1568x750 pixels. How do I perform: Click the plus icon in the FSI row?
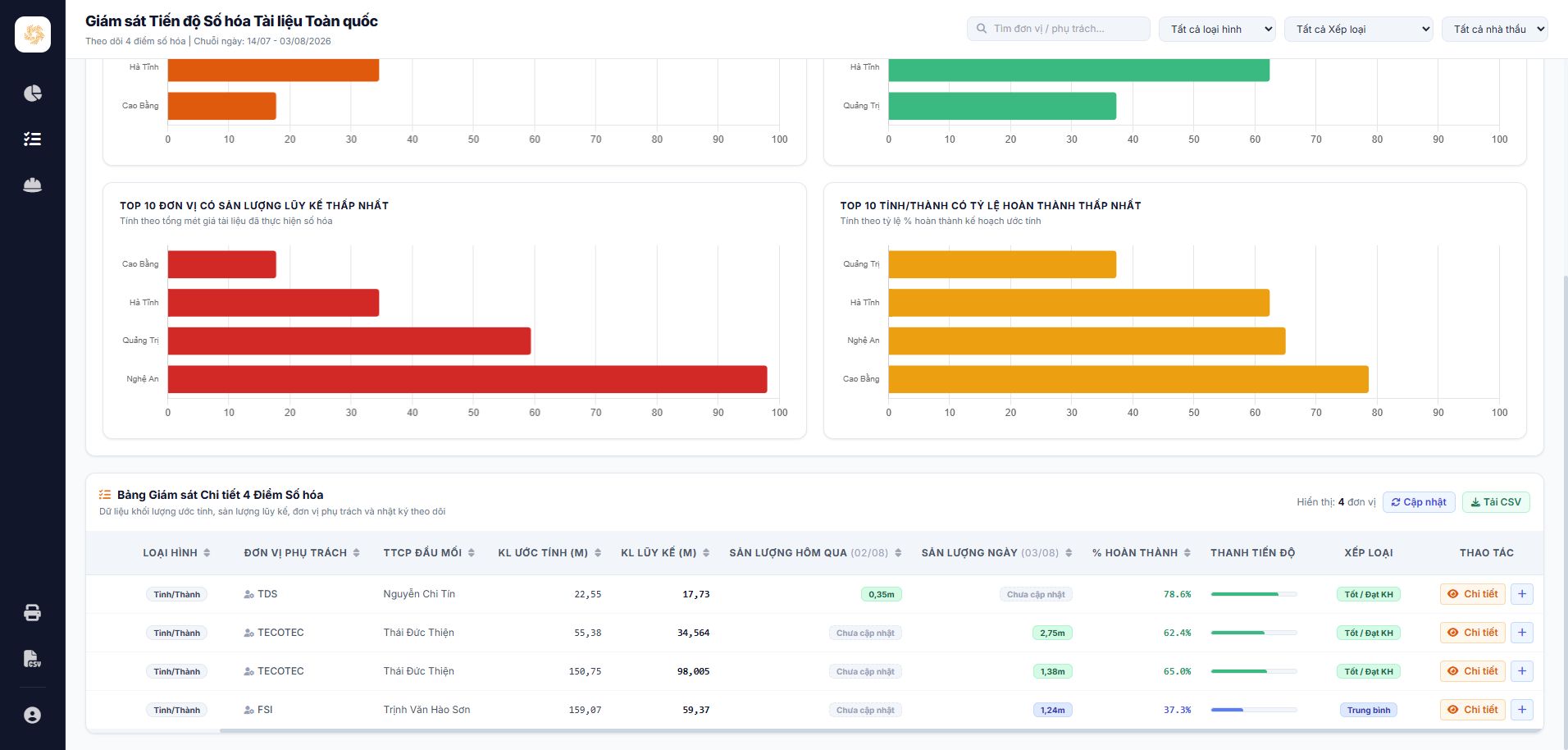coord(1522,710)
